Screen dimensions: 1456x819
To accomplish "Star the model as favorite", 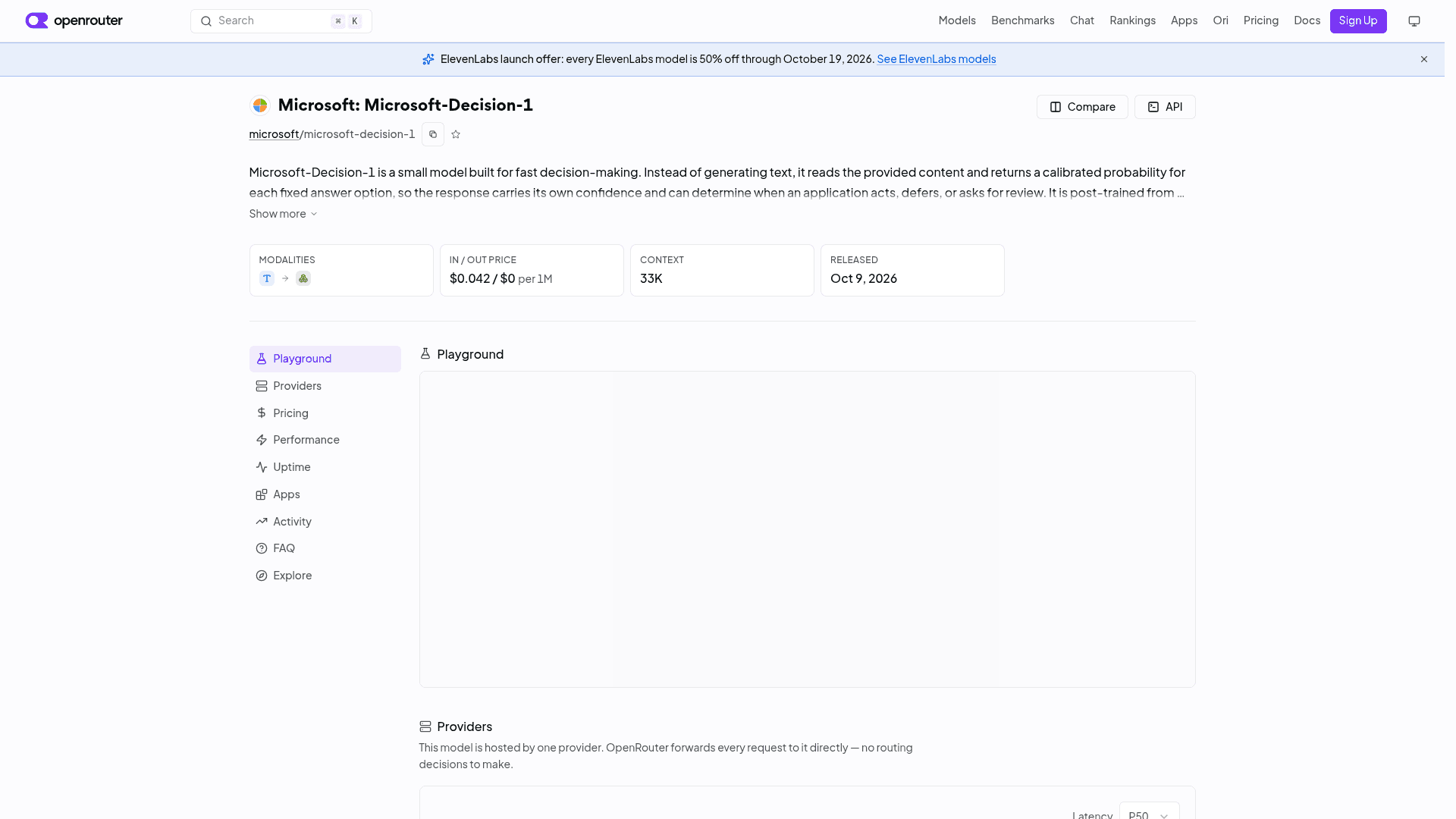I will pos(456,134).
